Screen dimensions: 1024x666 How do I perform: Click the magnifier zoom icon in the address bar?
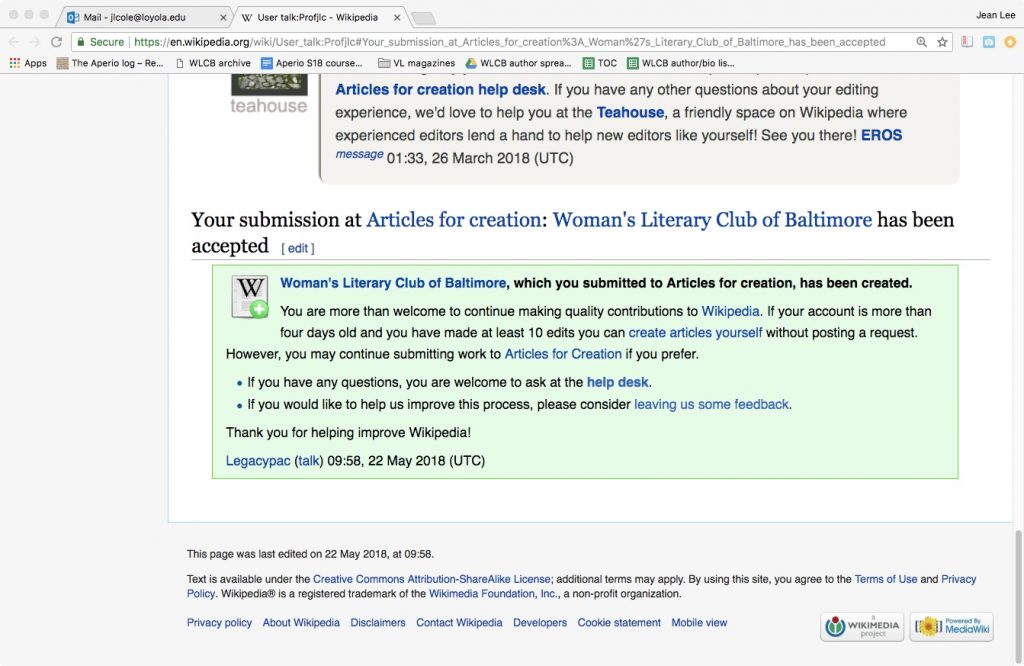click(921, 43)
